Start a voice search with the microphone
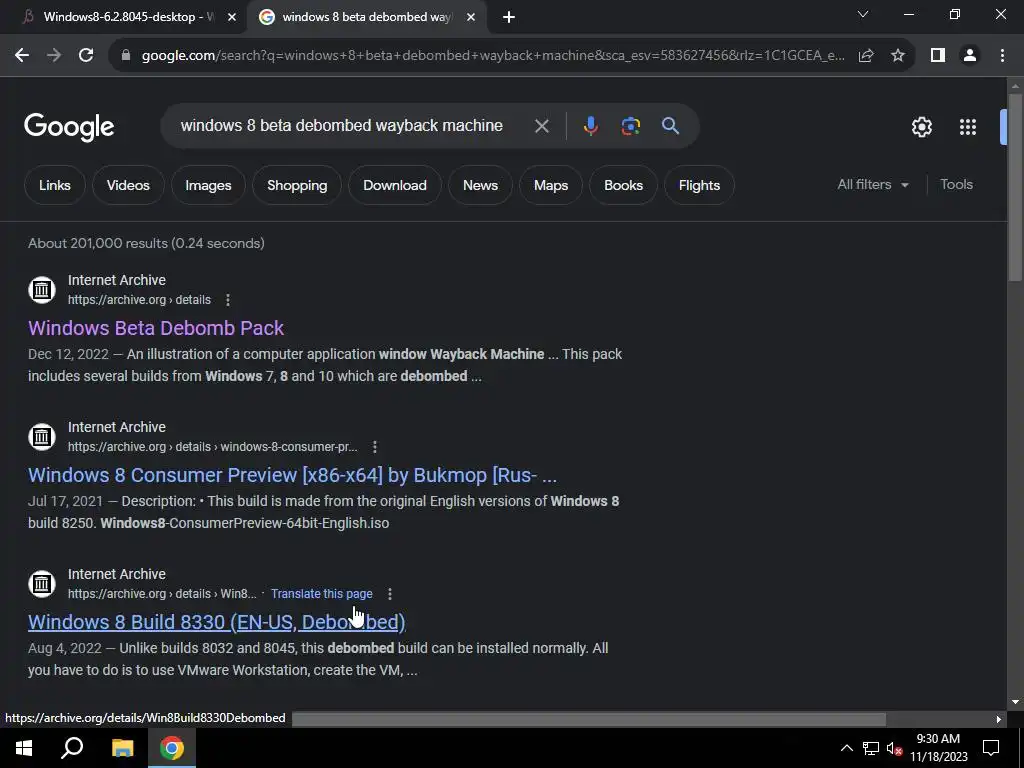 (590, 126)
